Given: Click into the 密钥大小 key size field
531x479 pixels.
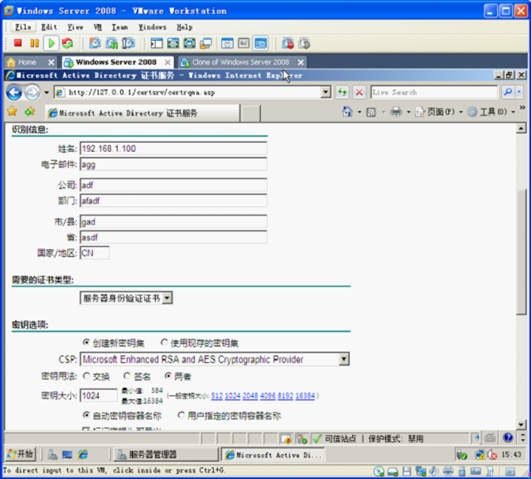Looking at the screenshot, I should point(99,396).
